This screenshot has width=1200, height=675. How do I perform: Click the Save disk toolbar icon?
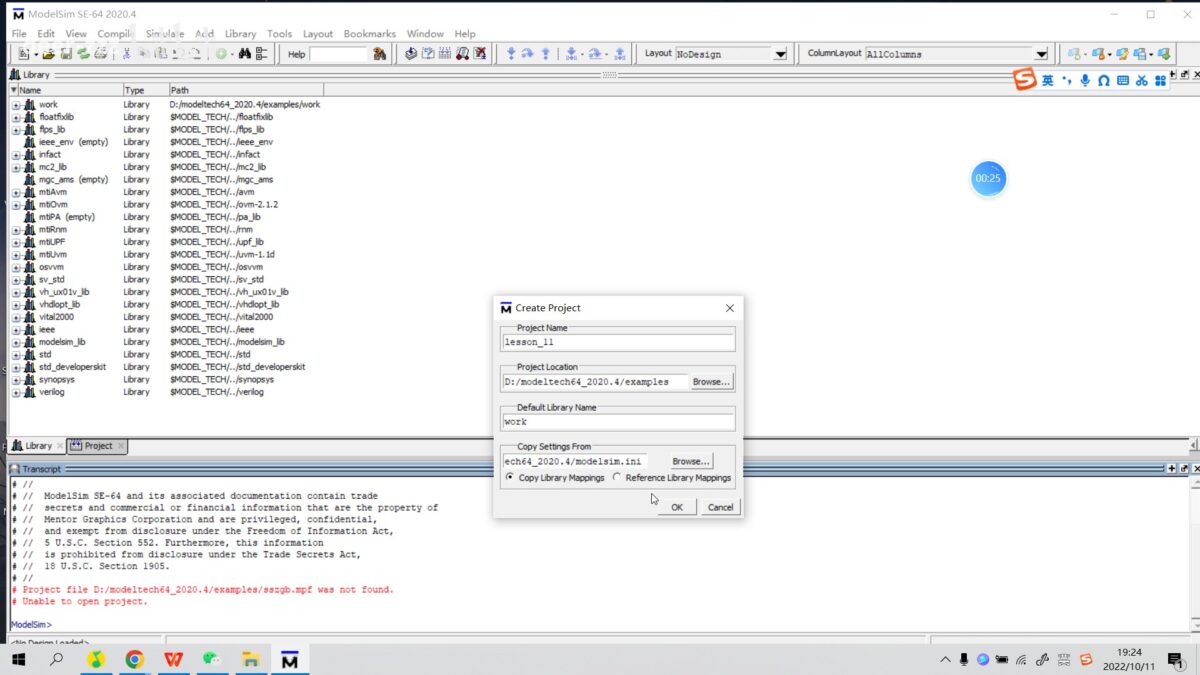(64, 54)
